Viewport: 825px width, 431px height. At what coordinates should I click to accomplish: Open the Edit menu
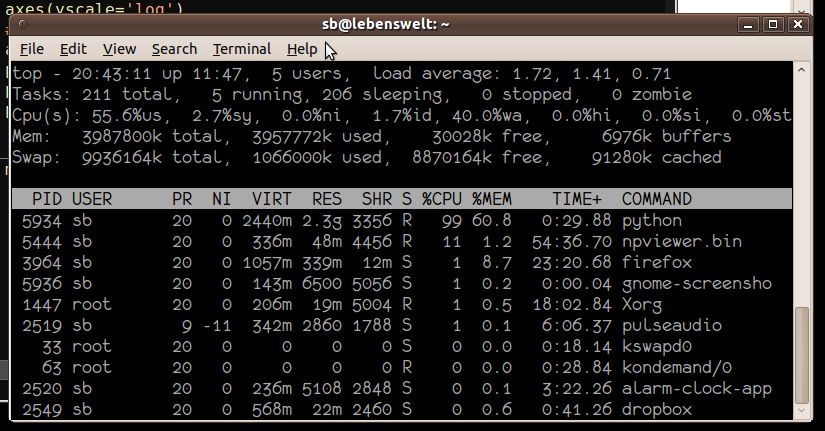(x=73, y=48)
